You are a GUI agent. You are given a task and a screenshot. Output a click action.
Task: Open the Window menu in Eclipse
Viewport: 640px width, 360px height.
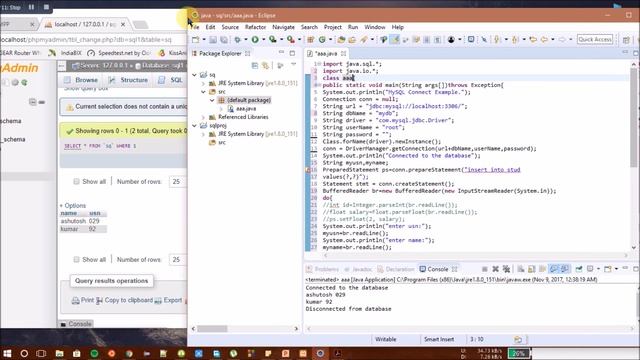375,27
